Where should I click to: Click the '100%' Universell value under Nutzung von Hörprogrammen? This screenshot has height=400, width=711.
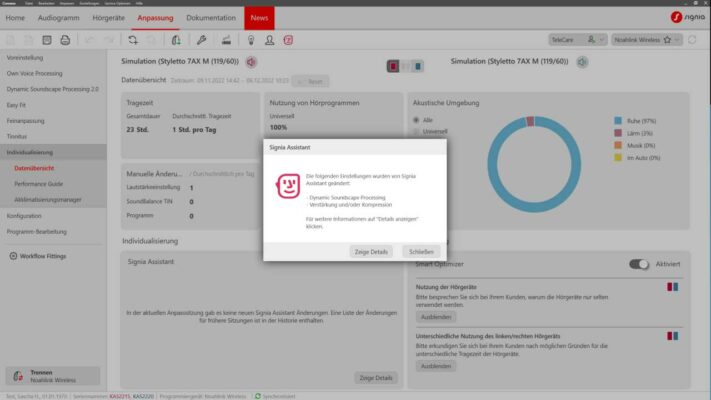[x=278, y=127]
